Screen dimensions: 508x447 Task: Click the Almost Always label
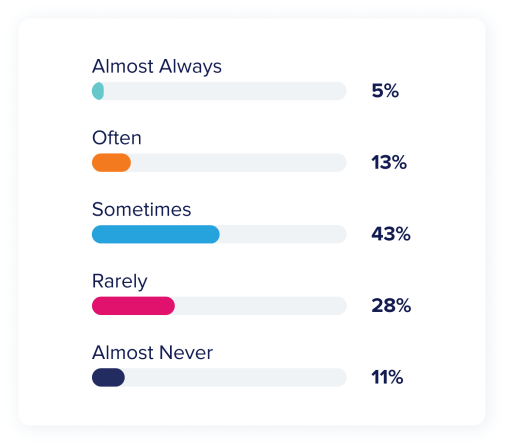(157, 66)
